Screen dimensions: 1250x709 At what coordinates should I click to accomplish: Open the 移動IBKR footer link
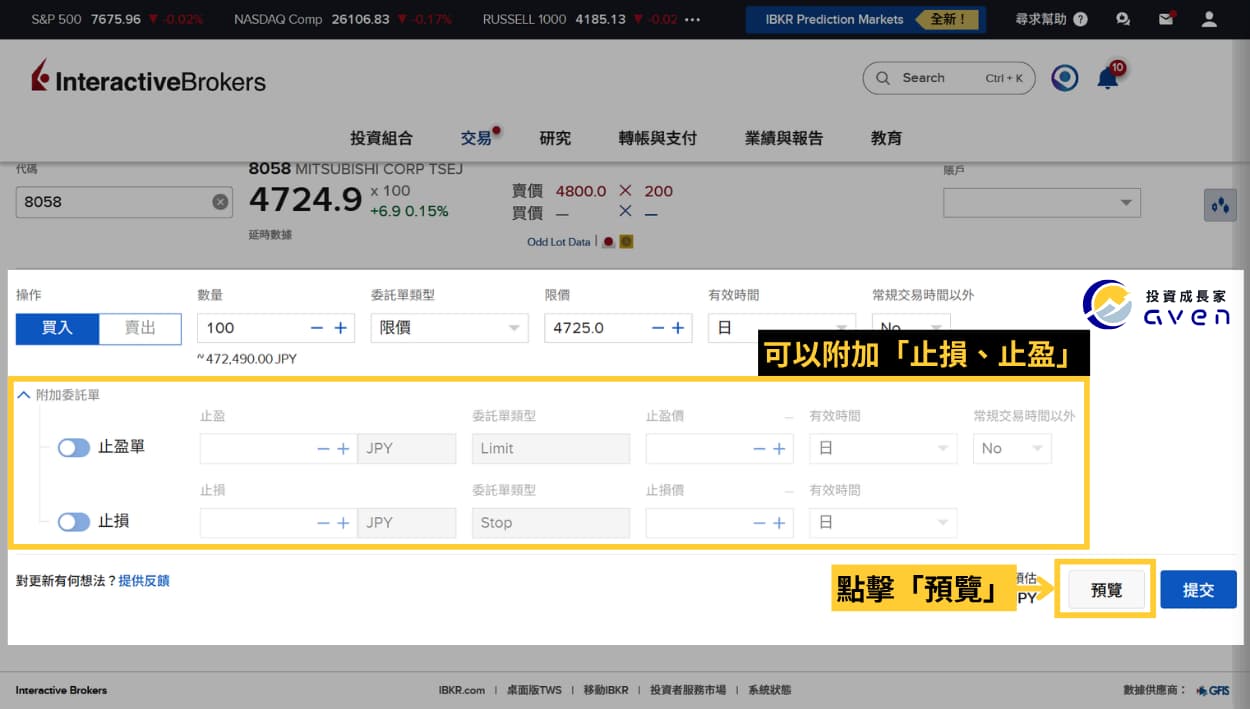[x=606, y=690]
